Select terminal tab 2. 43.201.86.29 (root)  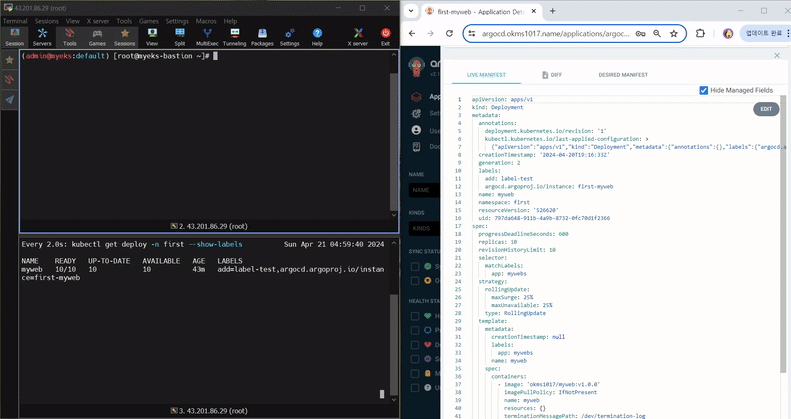[x=209, y=226]
